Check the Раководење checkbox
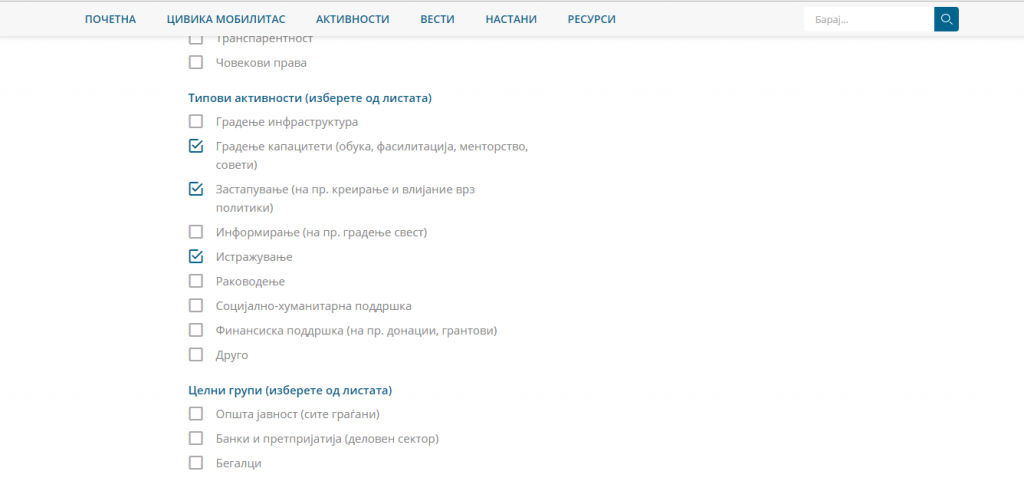 pyautogui.click(x=196, y=281)
